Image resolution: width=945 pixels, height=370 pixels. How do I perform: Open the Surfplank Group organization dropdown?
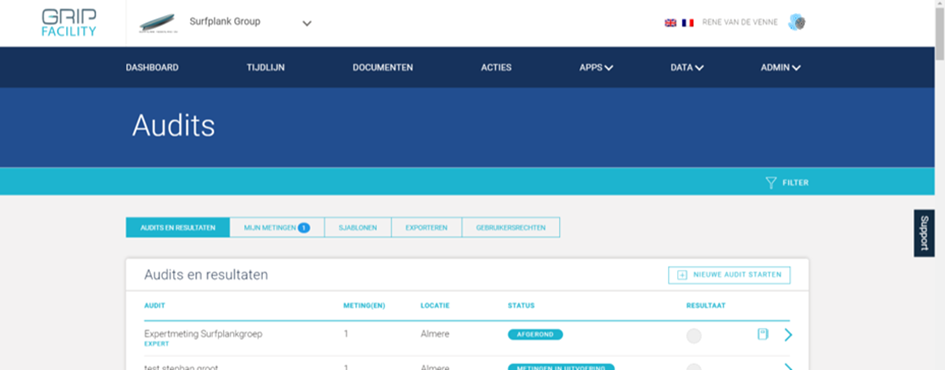(307, 24)
